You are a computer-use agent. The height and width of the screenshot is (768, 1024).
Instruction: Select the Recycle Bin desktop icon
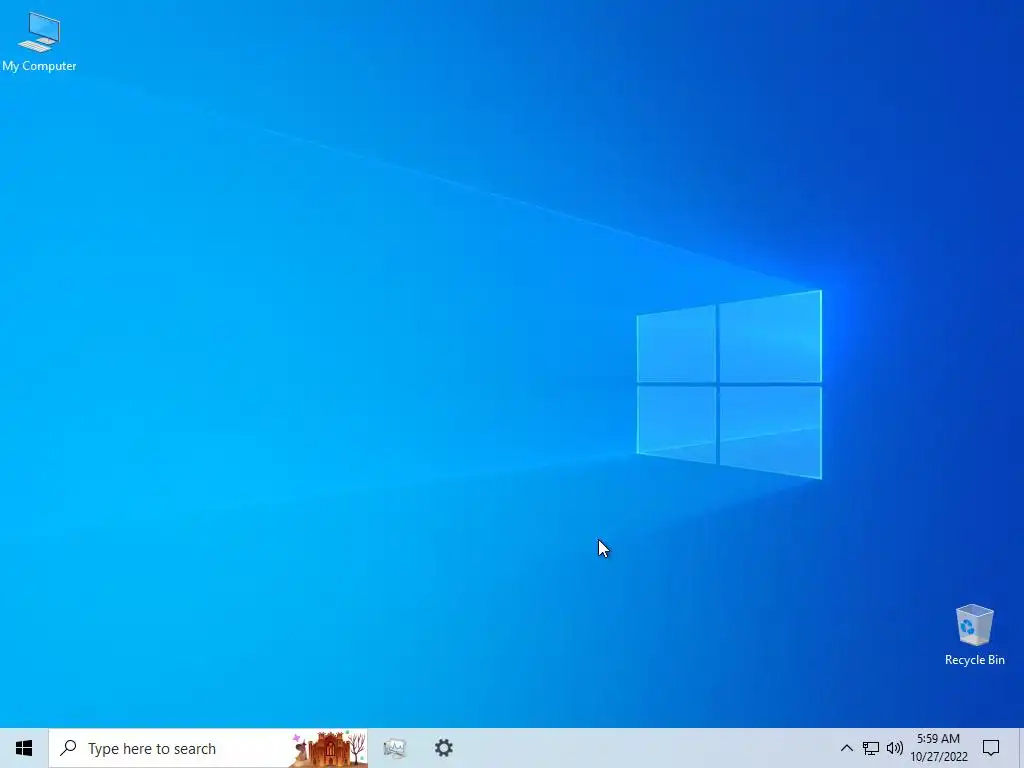click(x=974, y=635)
